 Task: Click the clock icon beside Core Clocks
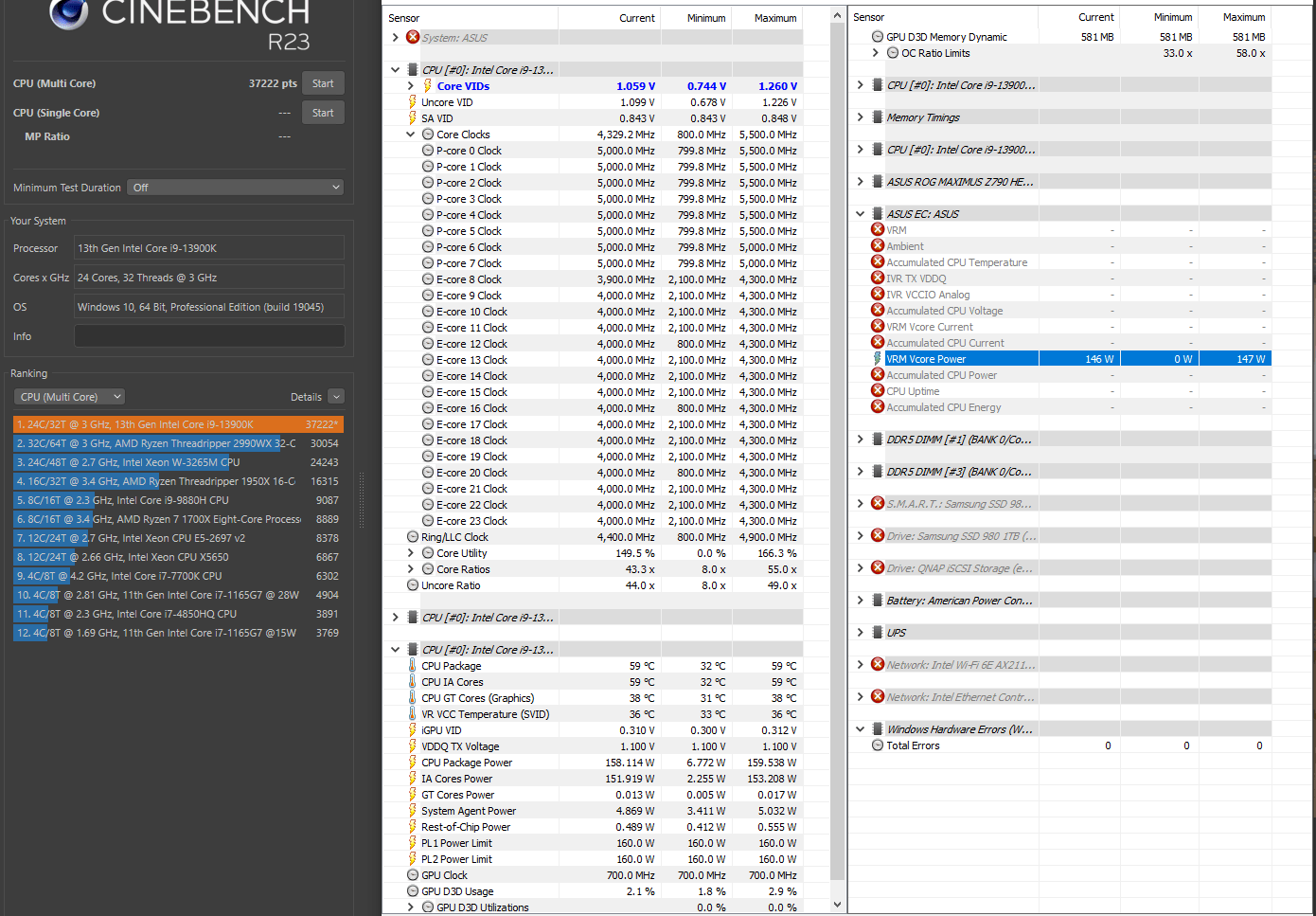(428, 135)
